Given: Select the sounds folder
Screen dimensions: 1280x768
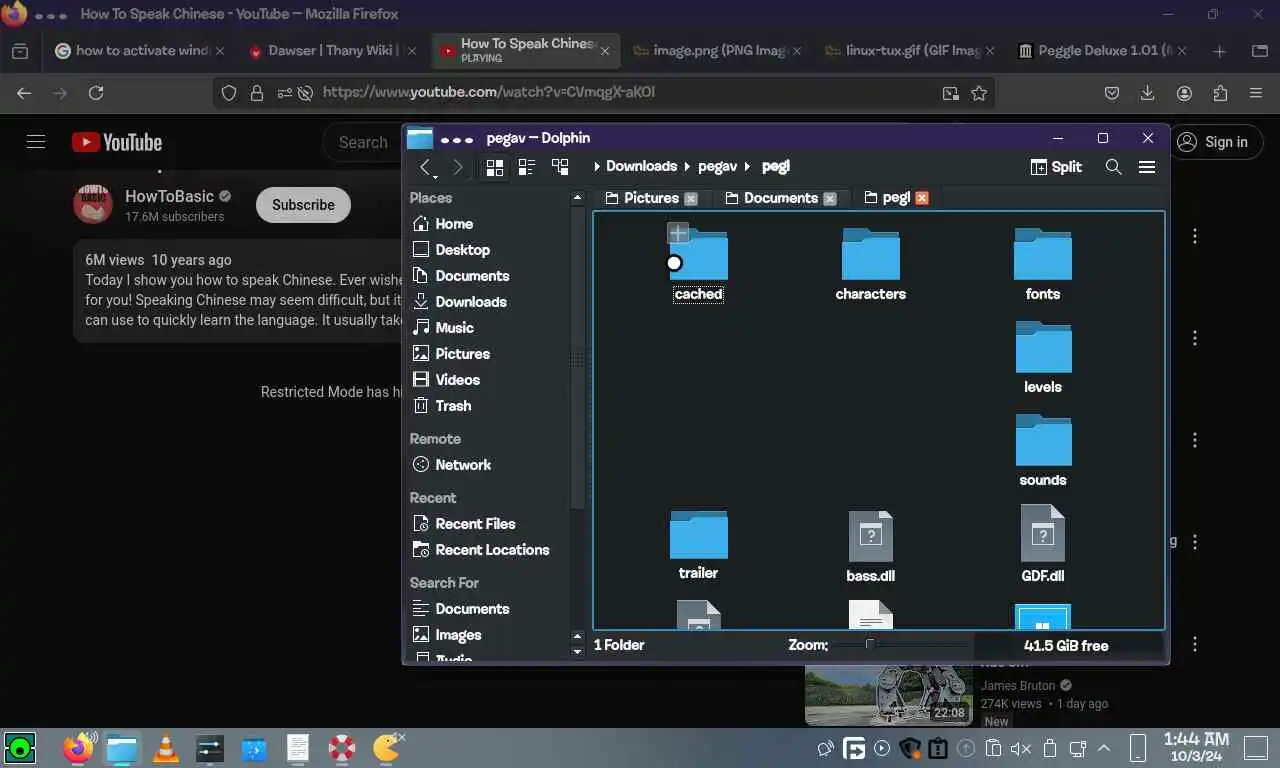Looking at the screenshot, I should [1043, 451].
